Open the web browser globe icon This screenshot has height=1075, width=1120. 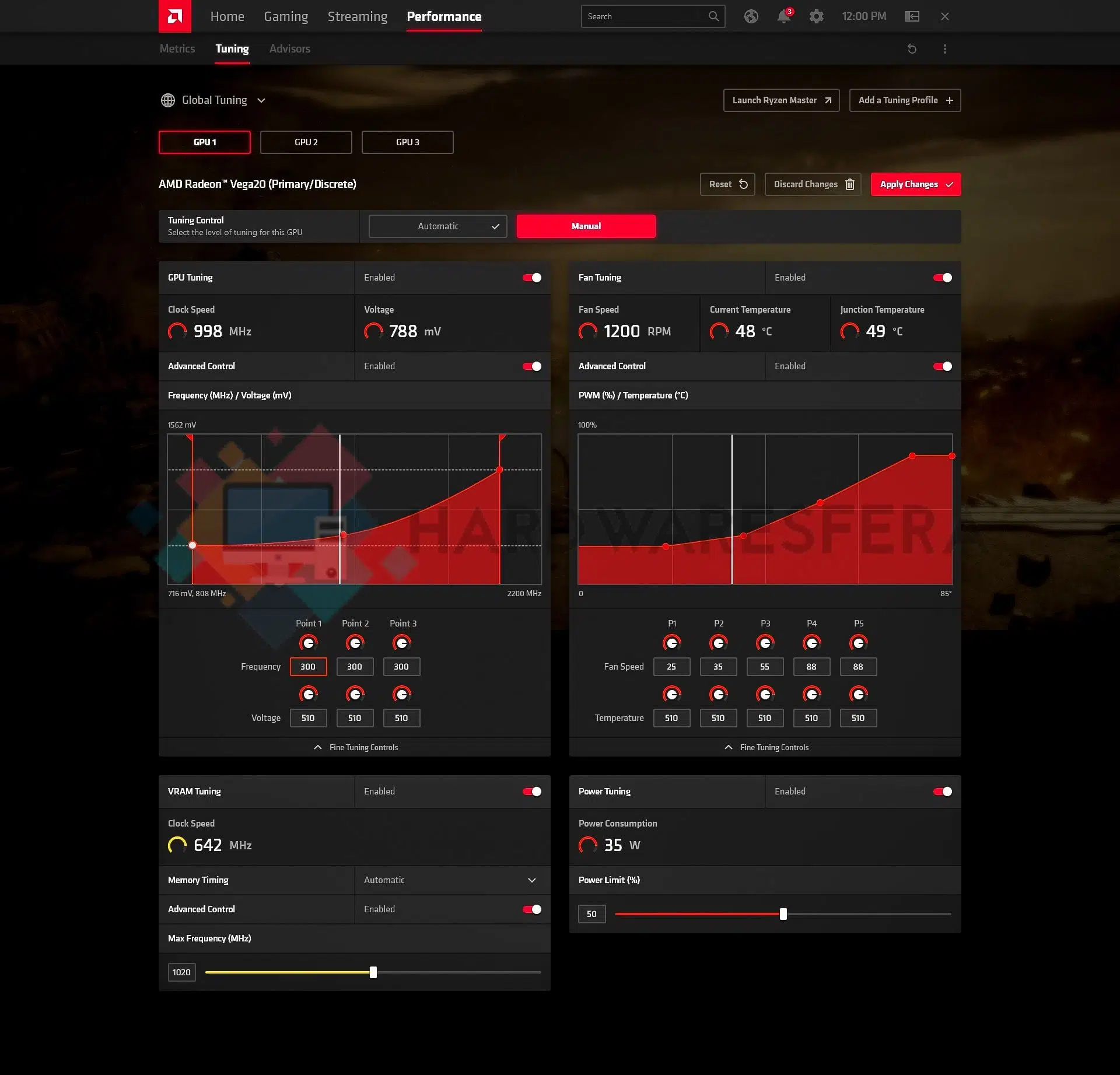pyautogui.click(x=751, y=16)
